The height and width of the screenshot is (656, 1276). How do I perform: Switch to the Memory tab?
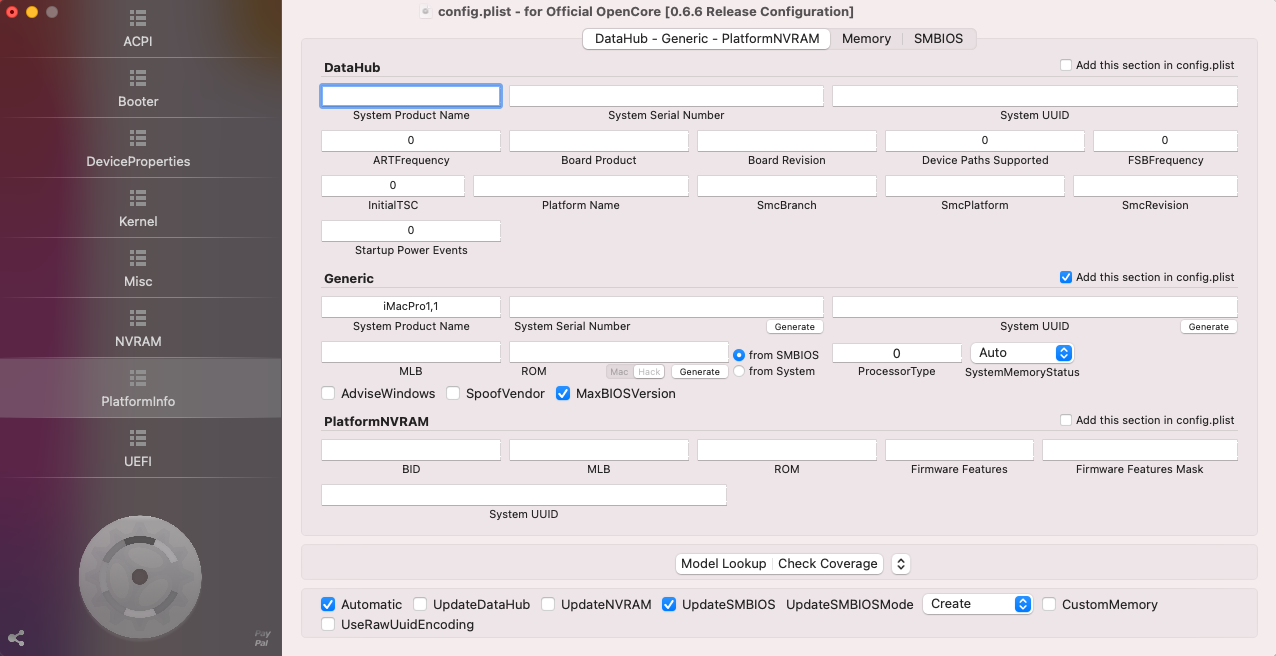pyautogui.click(x=866, y=39)
